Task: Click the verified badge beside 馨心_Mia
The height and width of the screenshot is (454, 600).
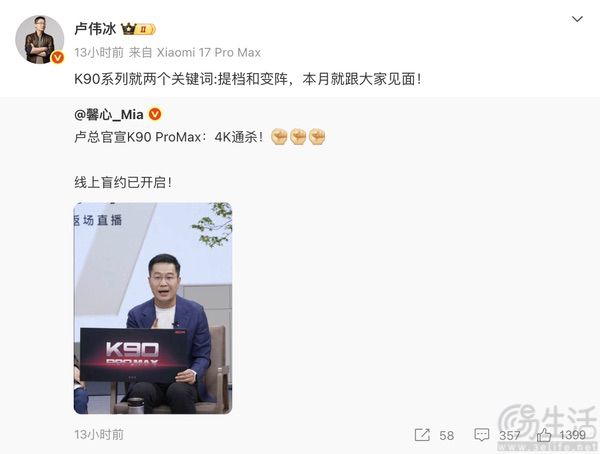Action: click(155, 114)
